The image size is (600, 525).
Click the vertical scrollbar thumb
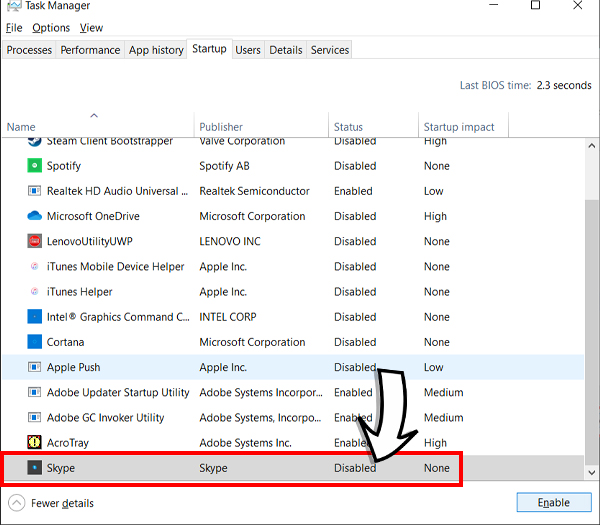592,331
